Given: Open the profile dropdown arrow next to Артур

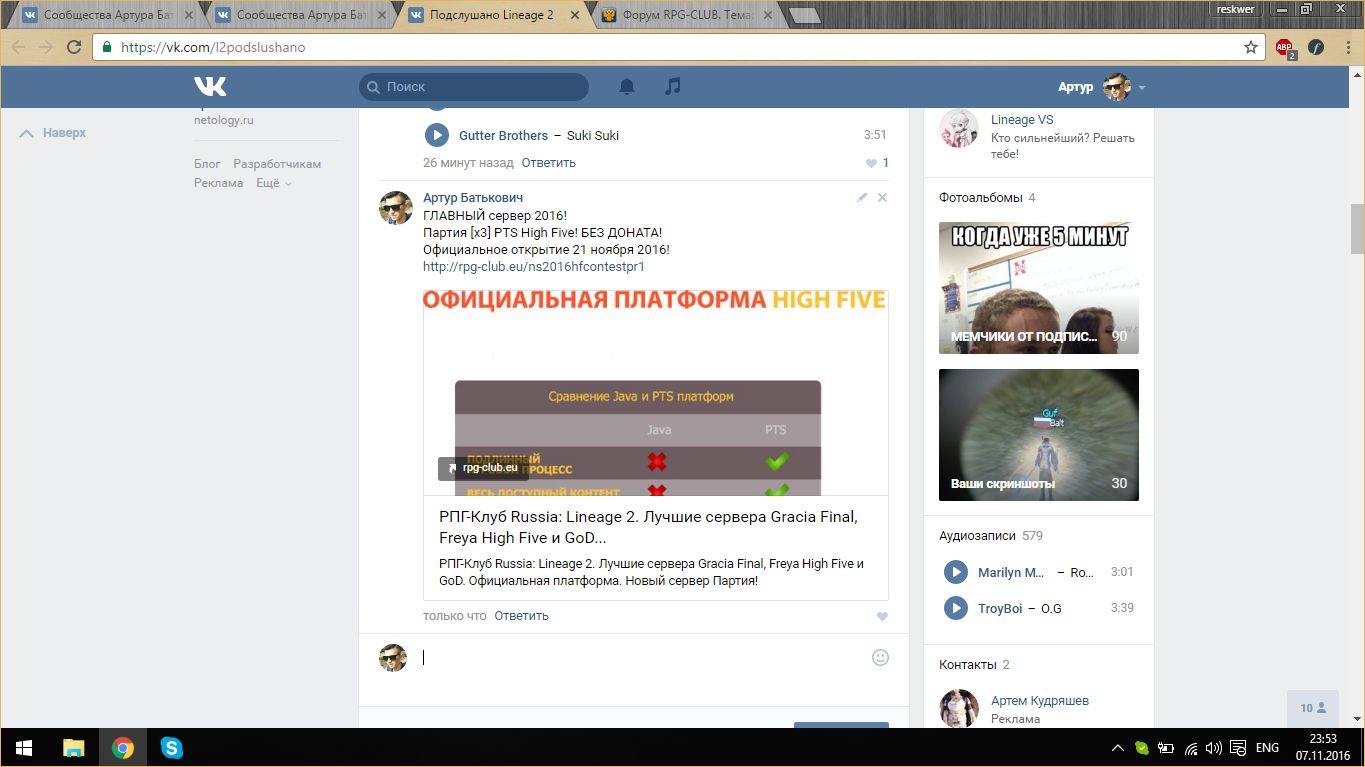Looking at the screenshot, I should point(1141,88).
